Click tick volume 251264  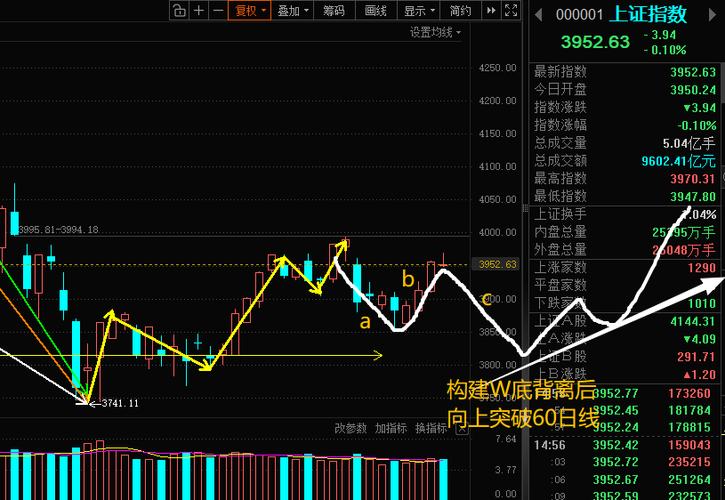click(689, 479)
